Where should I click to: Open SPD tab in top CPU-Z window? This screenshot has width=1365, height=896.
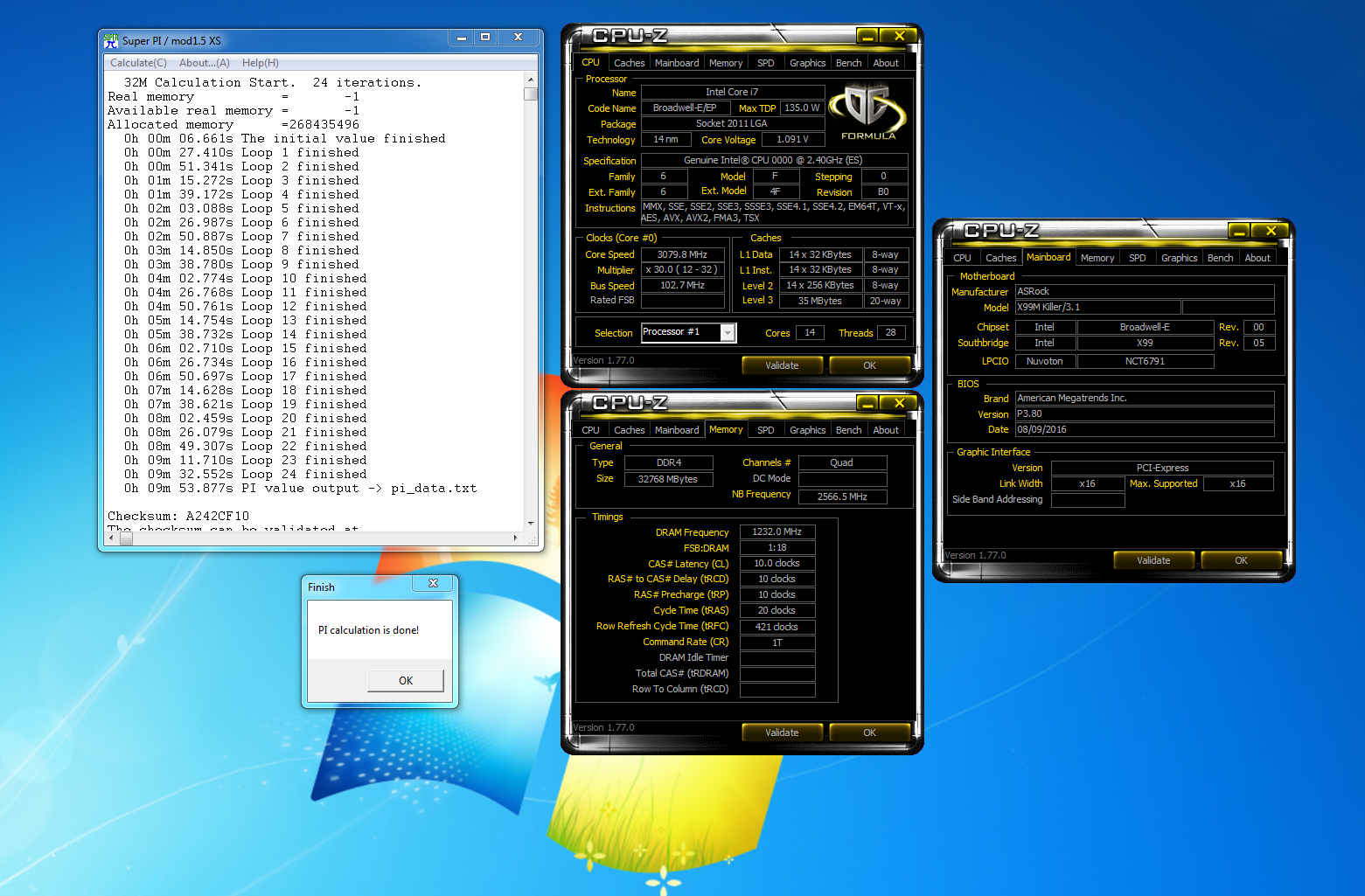pos(765,63)
